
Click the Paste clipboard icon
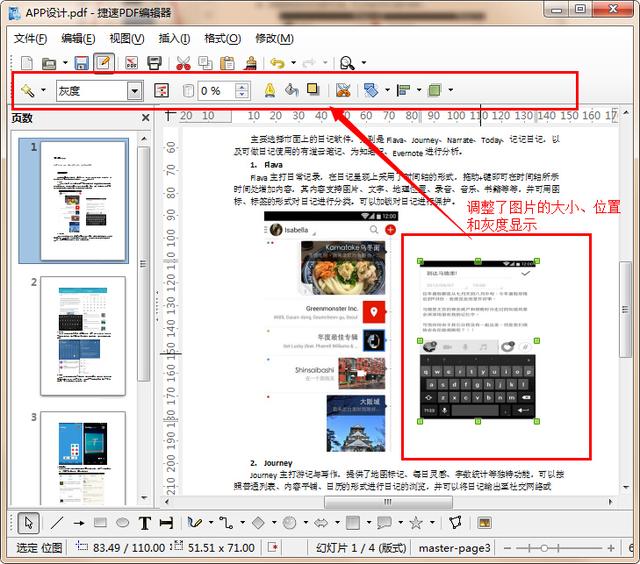227,63
